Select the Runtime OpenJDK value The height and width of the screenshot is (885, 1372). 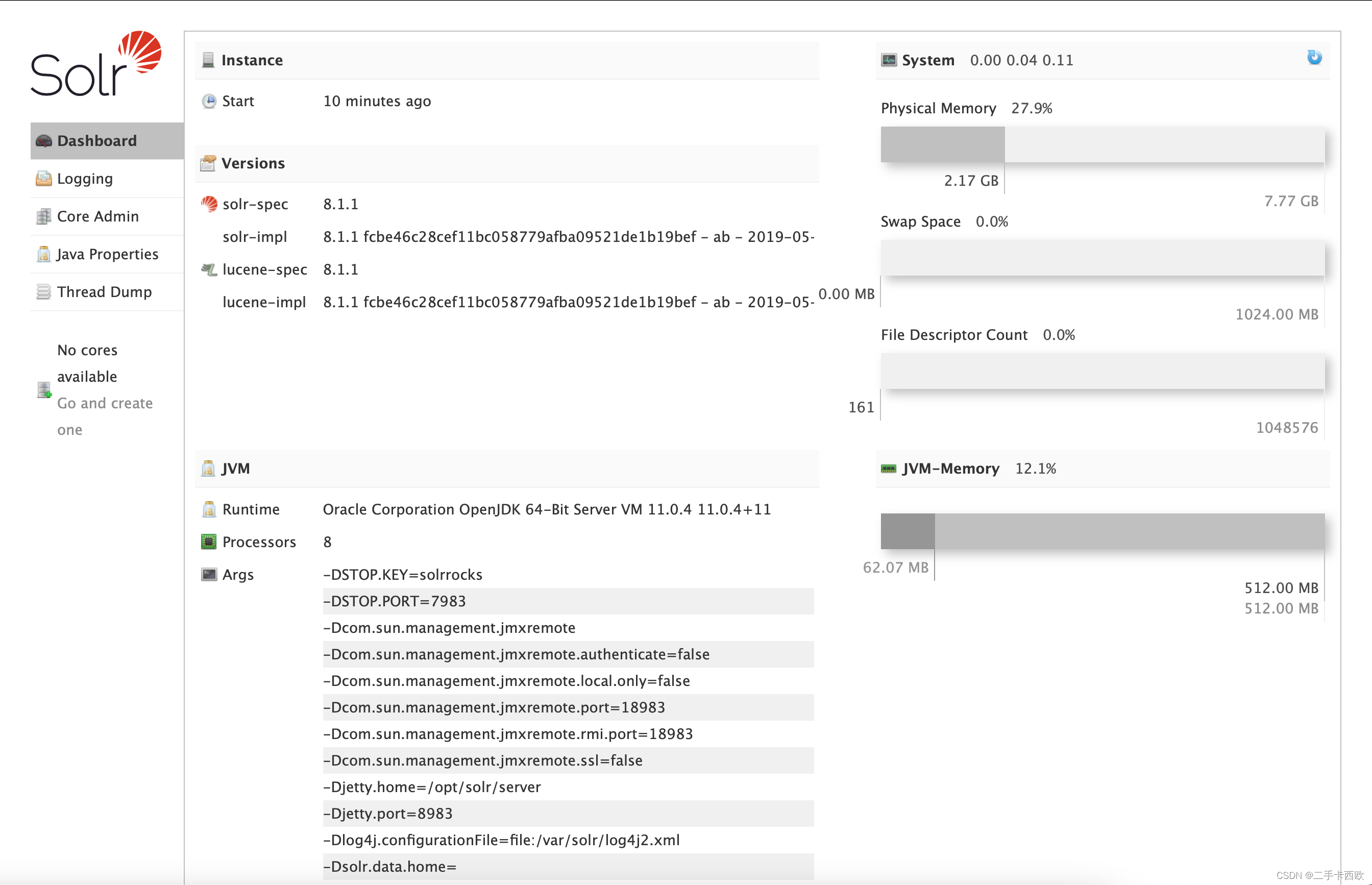tap(547, 509)
